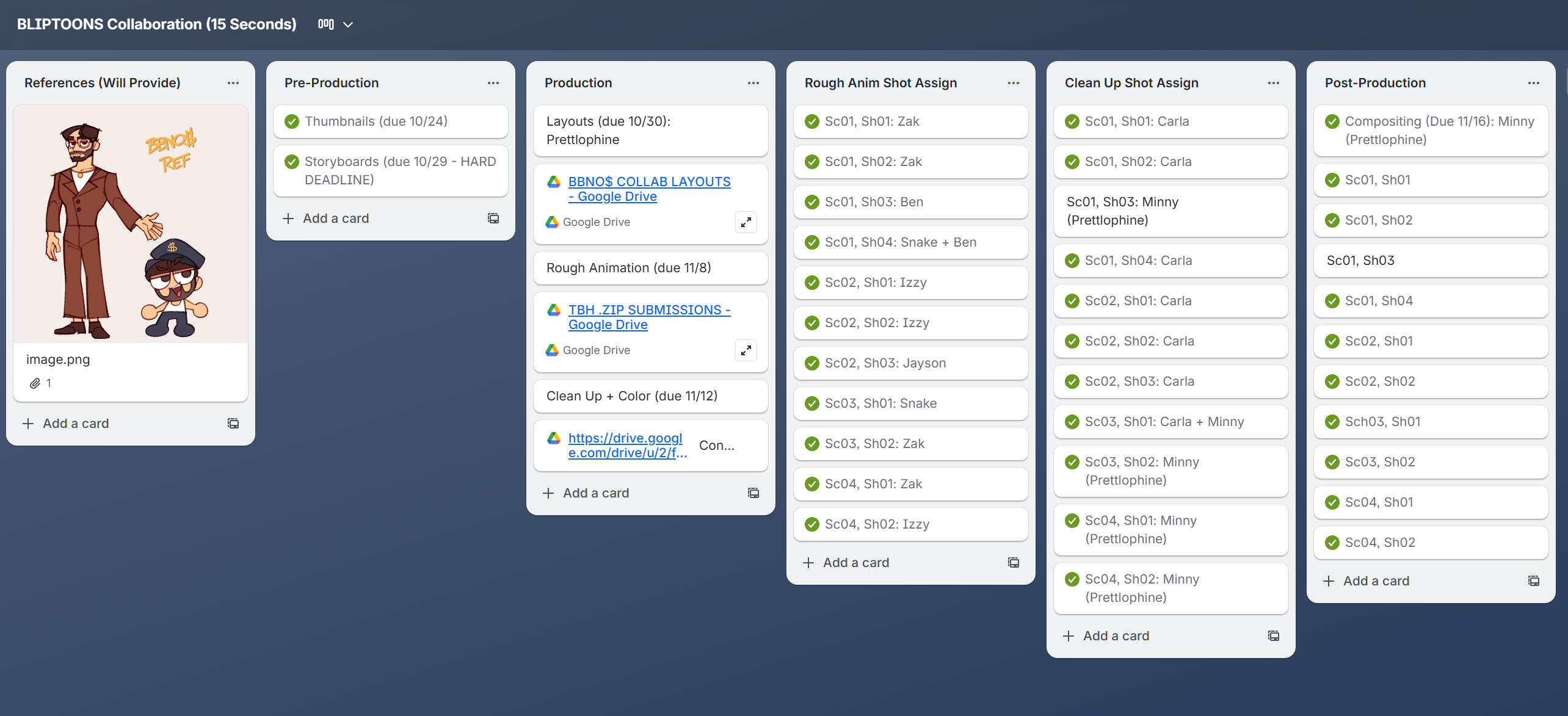The height and width of the screenshot is (716, 1568).
Task: Open the board view switcher icon
Action: (x=325, y=24)
